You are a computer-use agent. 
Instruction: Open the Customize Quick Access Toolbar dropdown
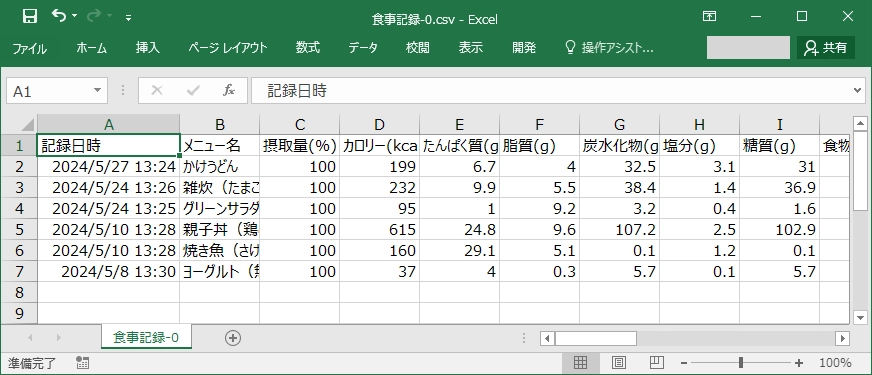tap(128, 18)
